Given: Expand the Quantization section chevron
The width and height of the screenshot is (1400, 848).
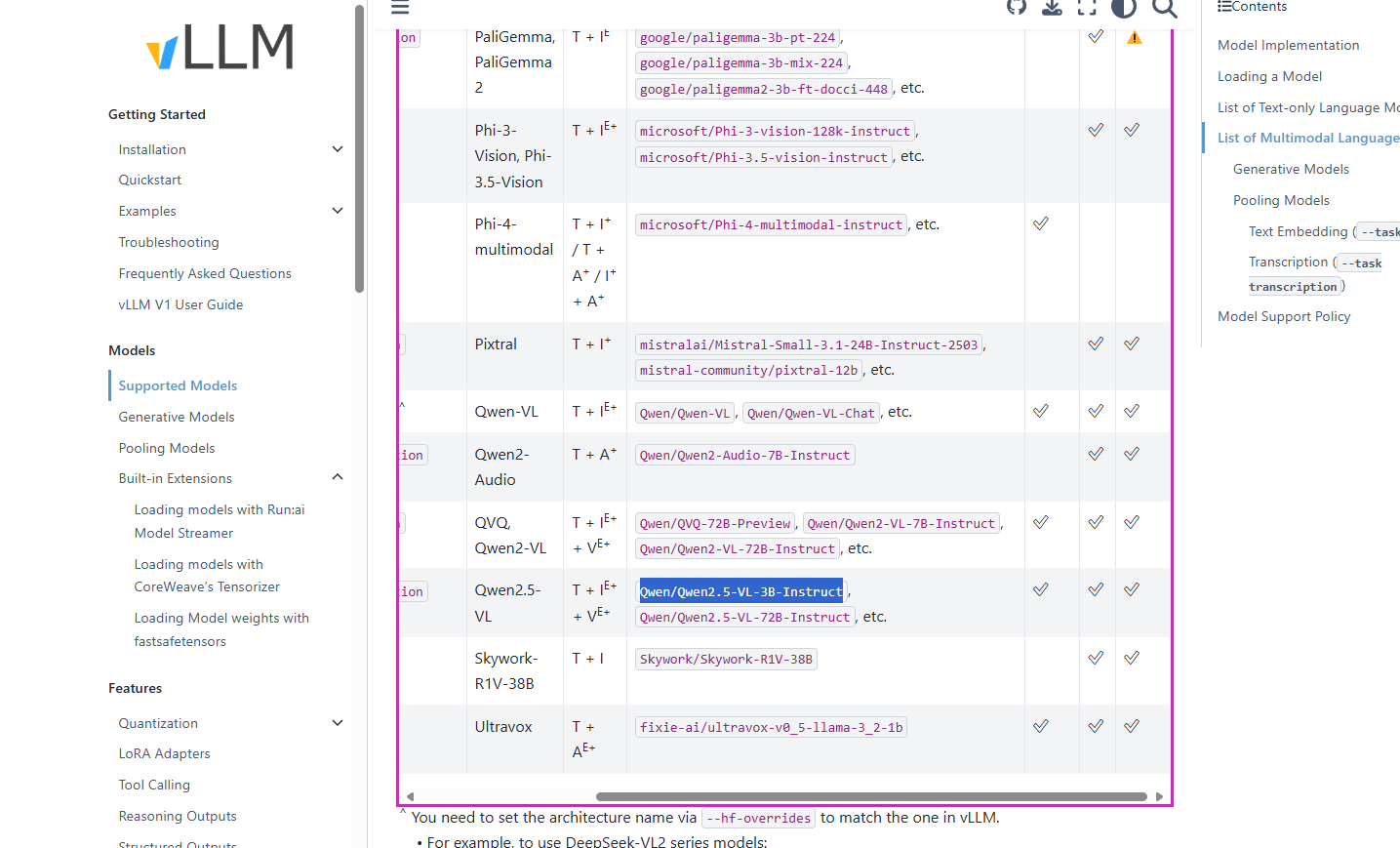Looking at the screenshot, I should pos(338,723).
